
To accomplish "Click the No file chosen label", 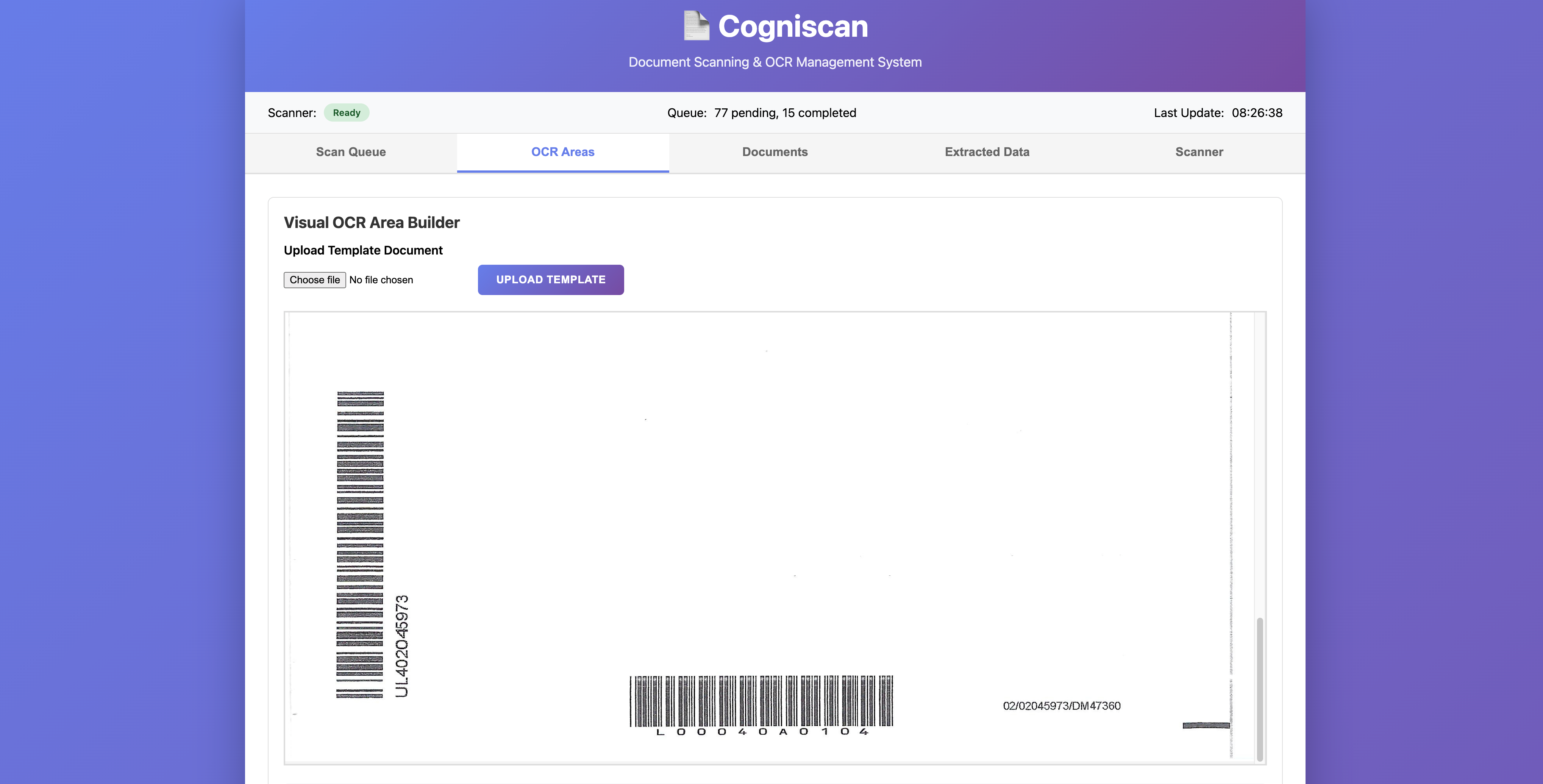I will click(381, 280).
